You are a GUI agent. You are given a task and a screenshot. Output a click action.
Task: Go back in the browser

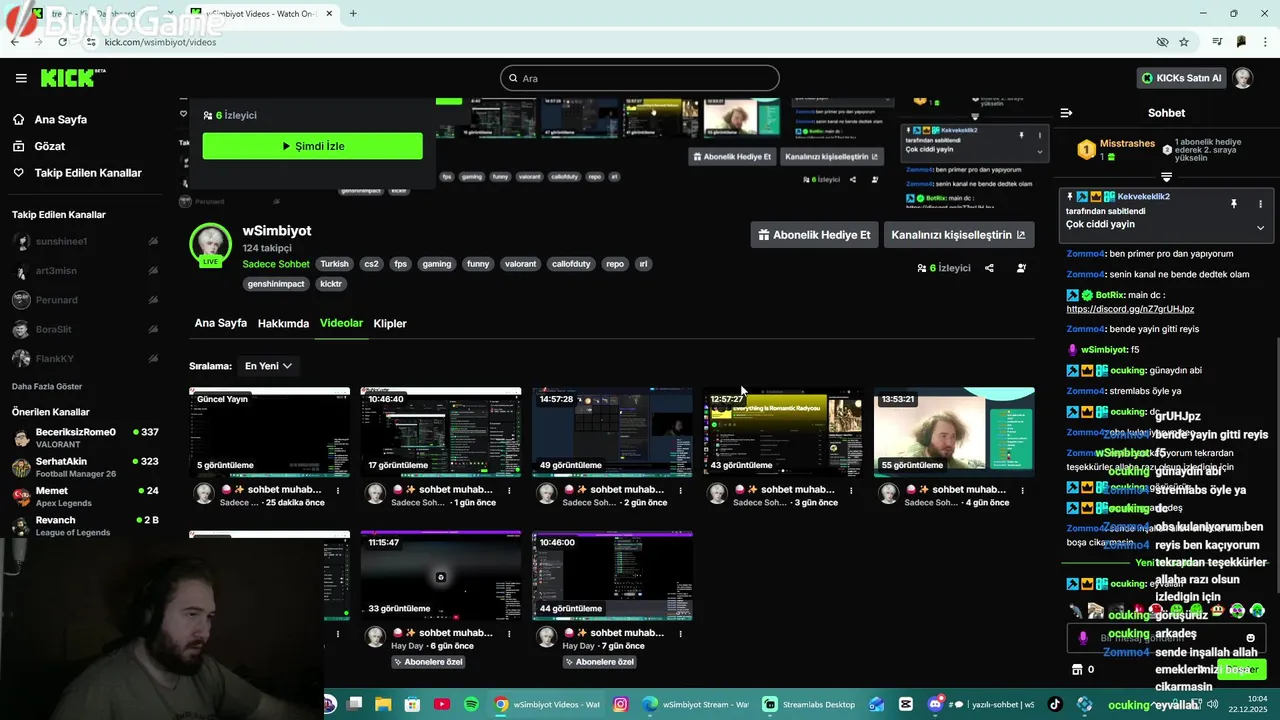tap(14, 42)
